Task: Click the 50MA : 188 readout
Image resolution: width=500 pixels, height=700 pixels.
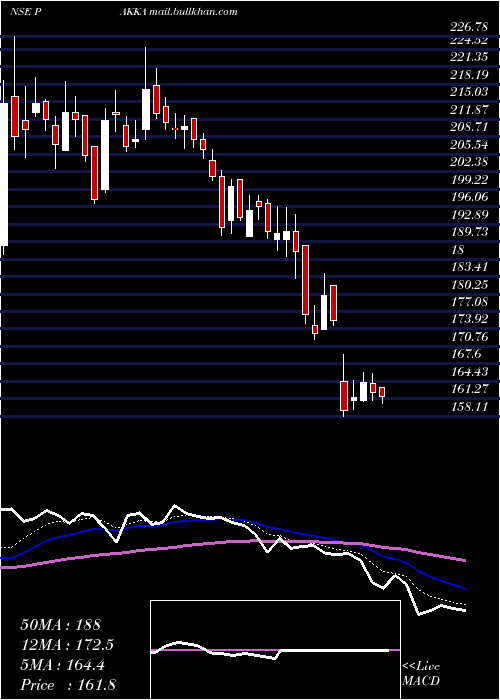Action: 61,625
